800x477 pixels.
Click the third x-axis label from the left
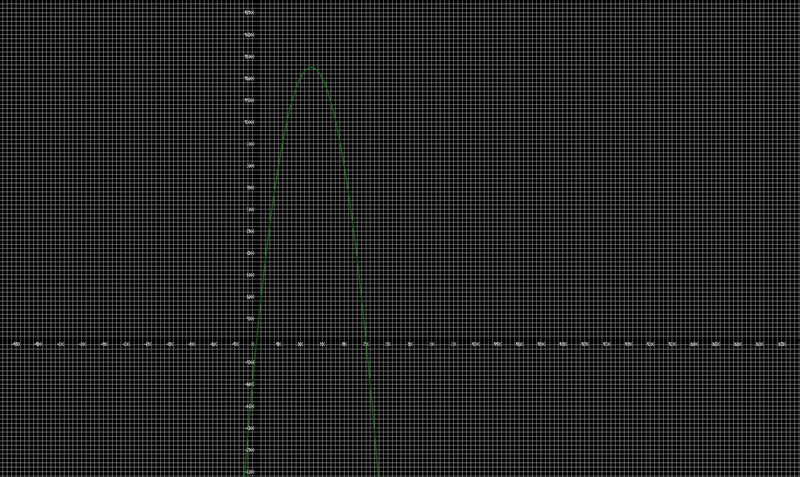61,344
